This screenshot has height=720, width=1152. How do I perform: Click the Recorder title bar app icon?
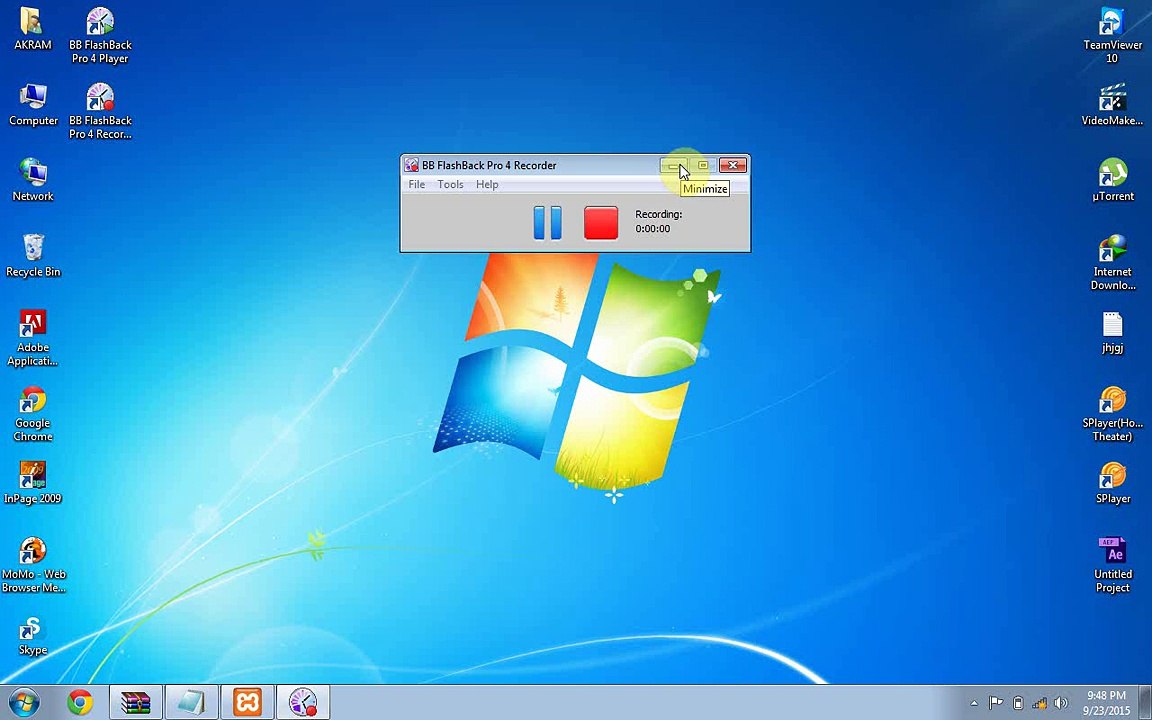[412, 165]
